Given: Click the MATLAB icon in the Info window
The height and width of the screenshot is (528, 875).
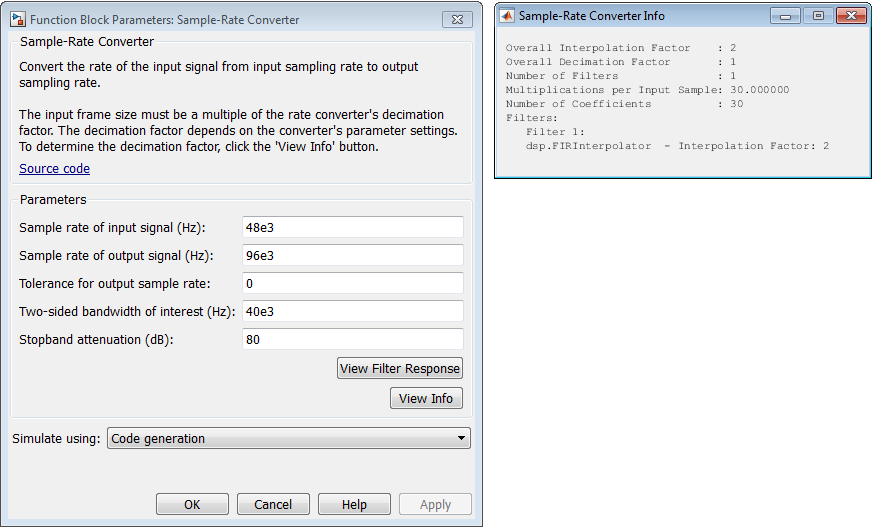Looking at the screenshot, I should coord(507,16).
